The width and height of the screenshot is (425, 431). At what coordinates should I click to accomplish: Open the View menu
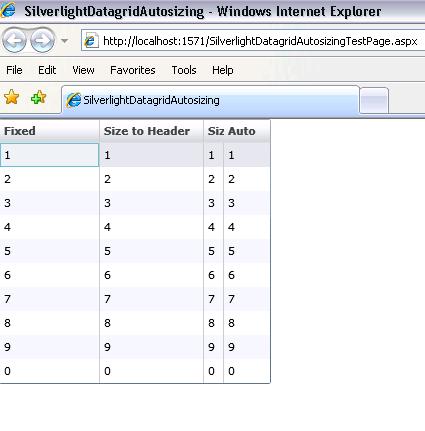click(x=83, y=70)
